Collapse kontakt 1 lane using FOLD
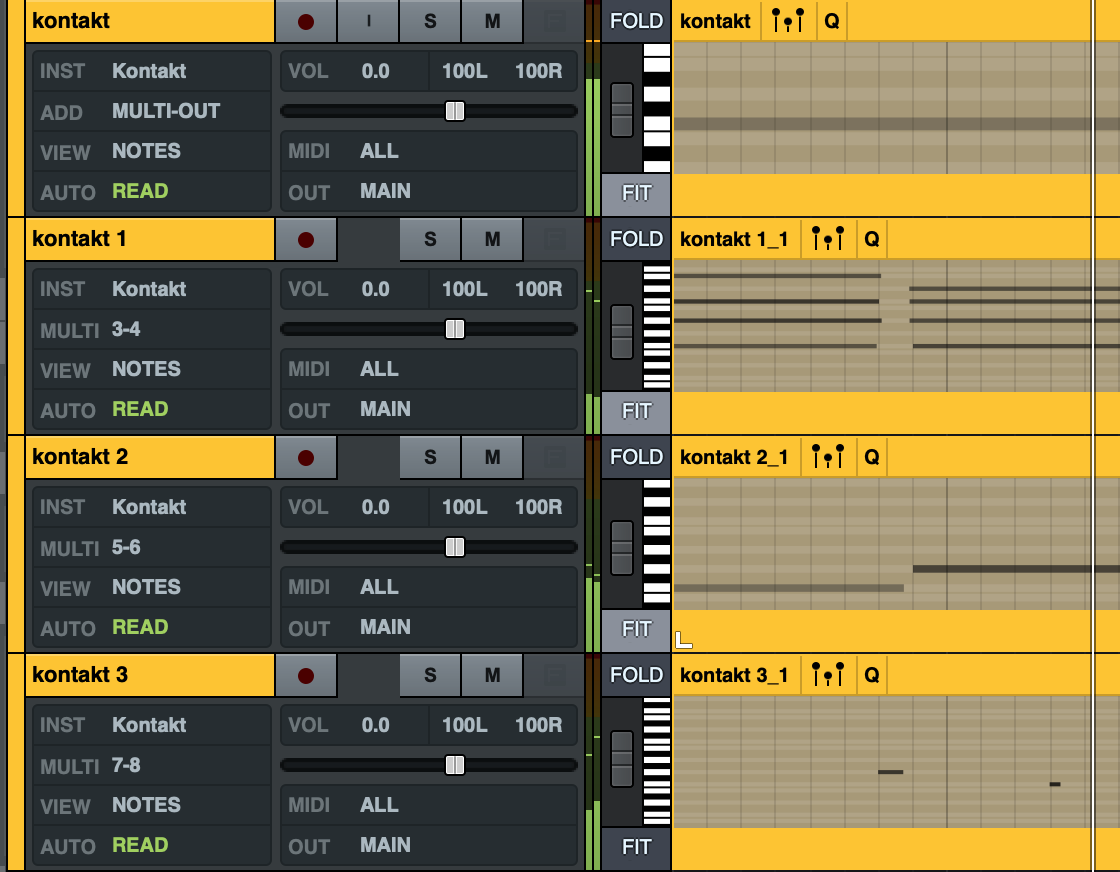 tap(636, 239)
